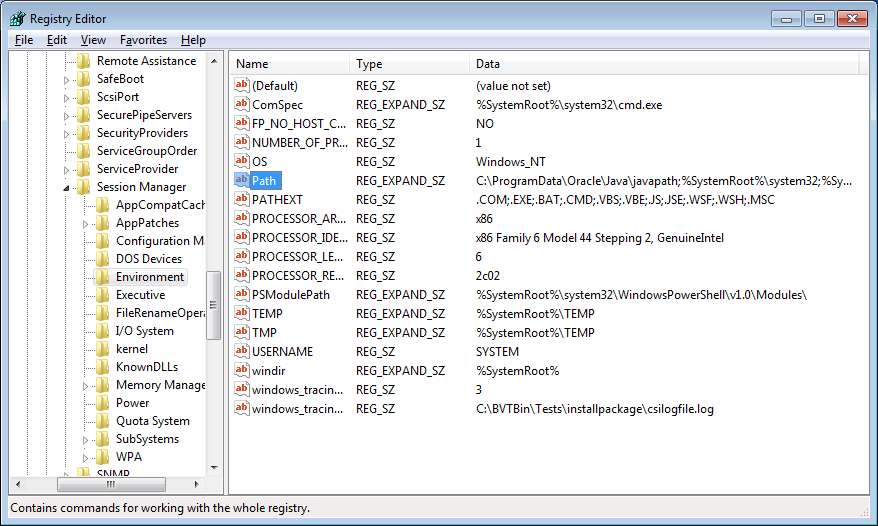Select the Quota System key

(152, 421)
